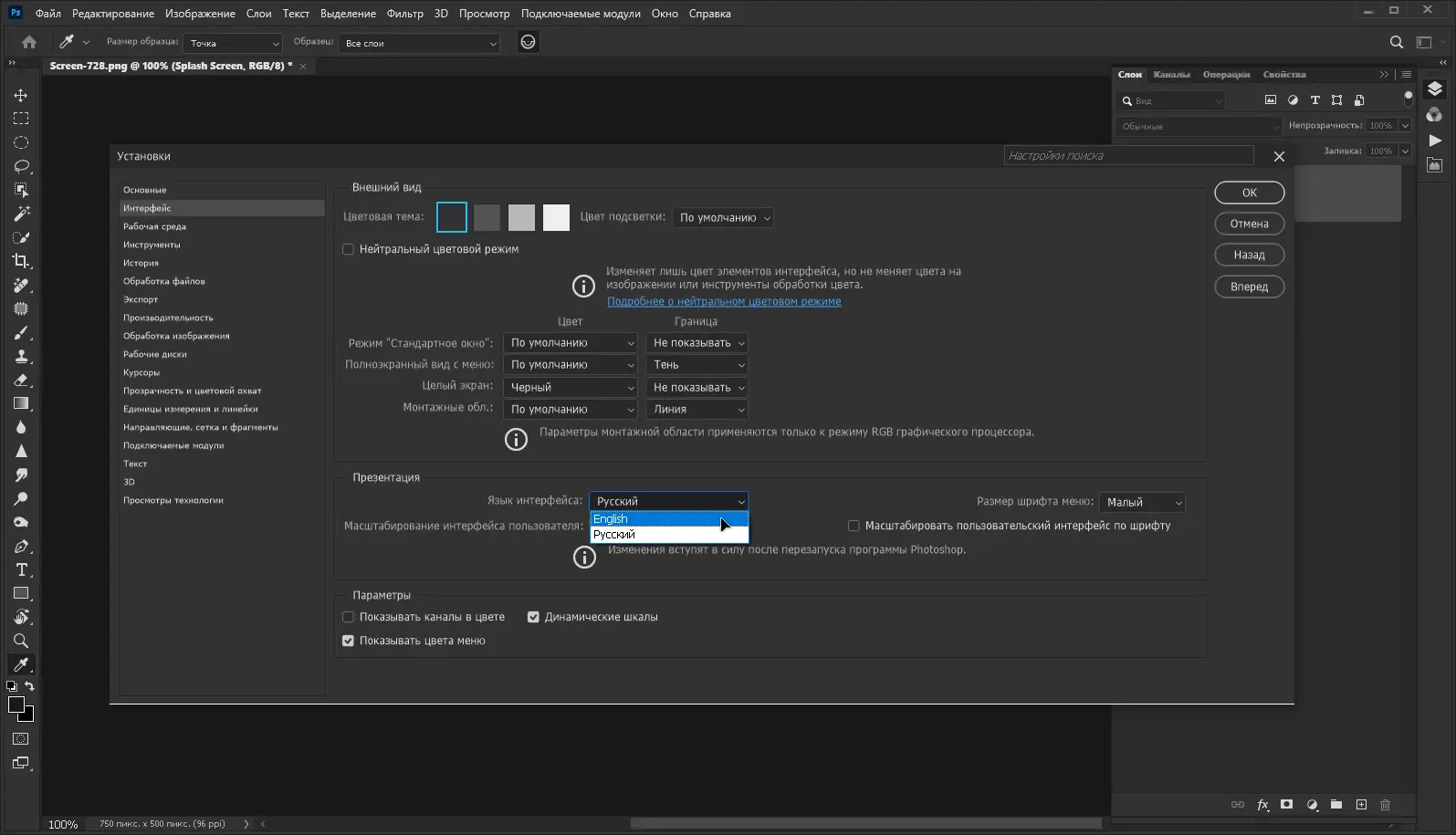Enable Нейтральный цветовой режим checkbox

(348, 249)
